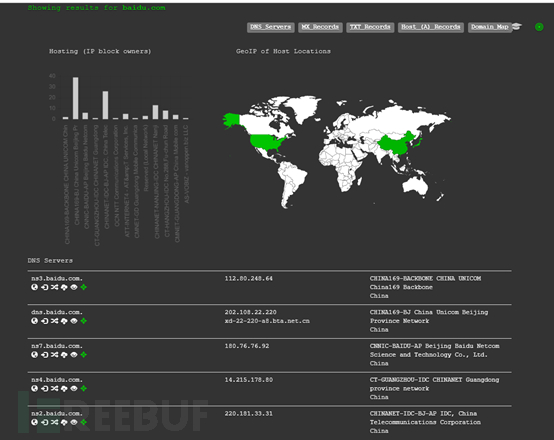Click the green crosshair icon under ns3.baidu.com
554x440 pixels.
click(x=84, y=287)
